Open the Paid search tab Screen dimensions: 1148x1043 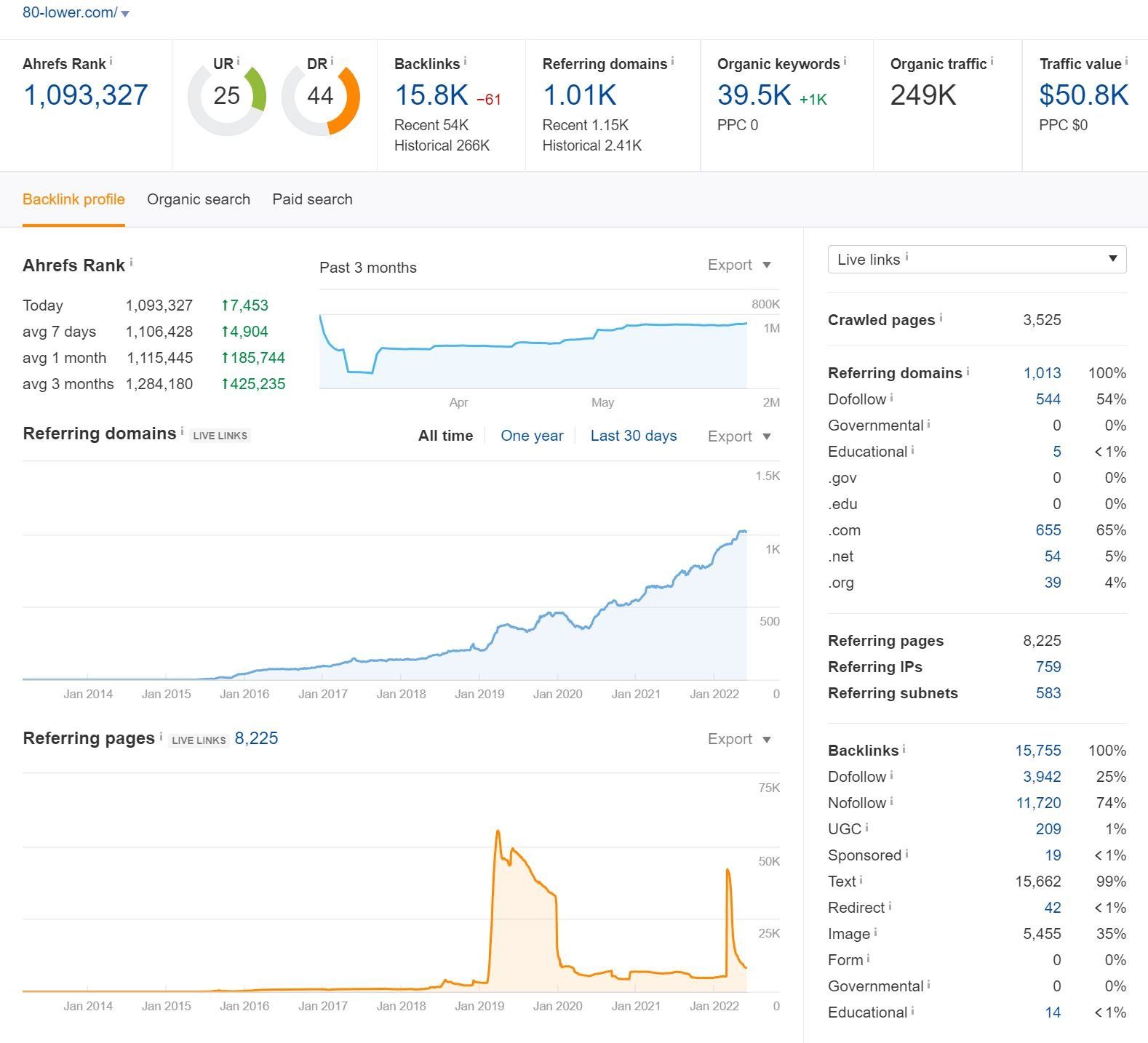point(312,199)
